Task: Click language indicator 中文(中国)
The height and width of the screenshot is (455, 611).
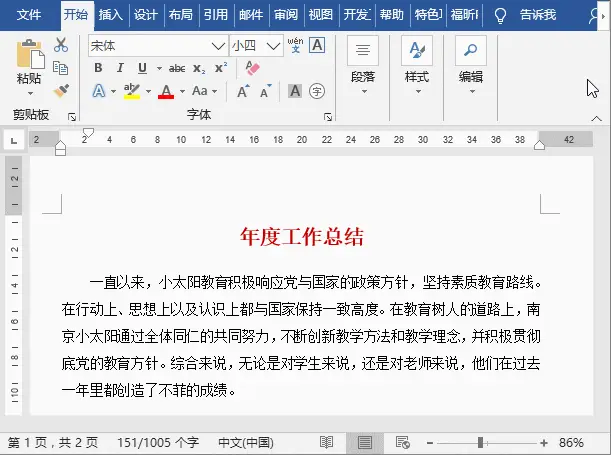Action: [x=246, y=443]
